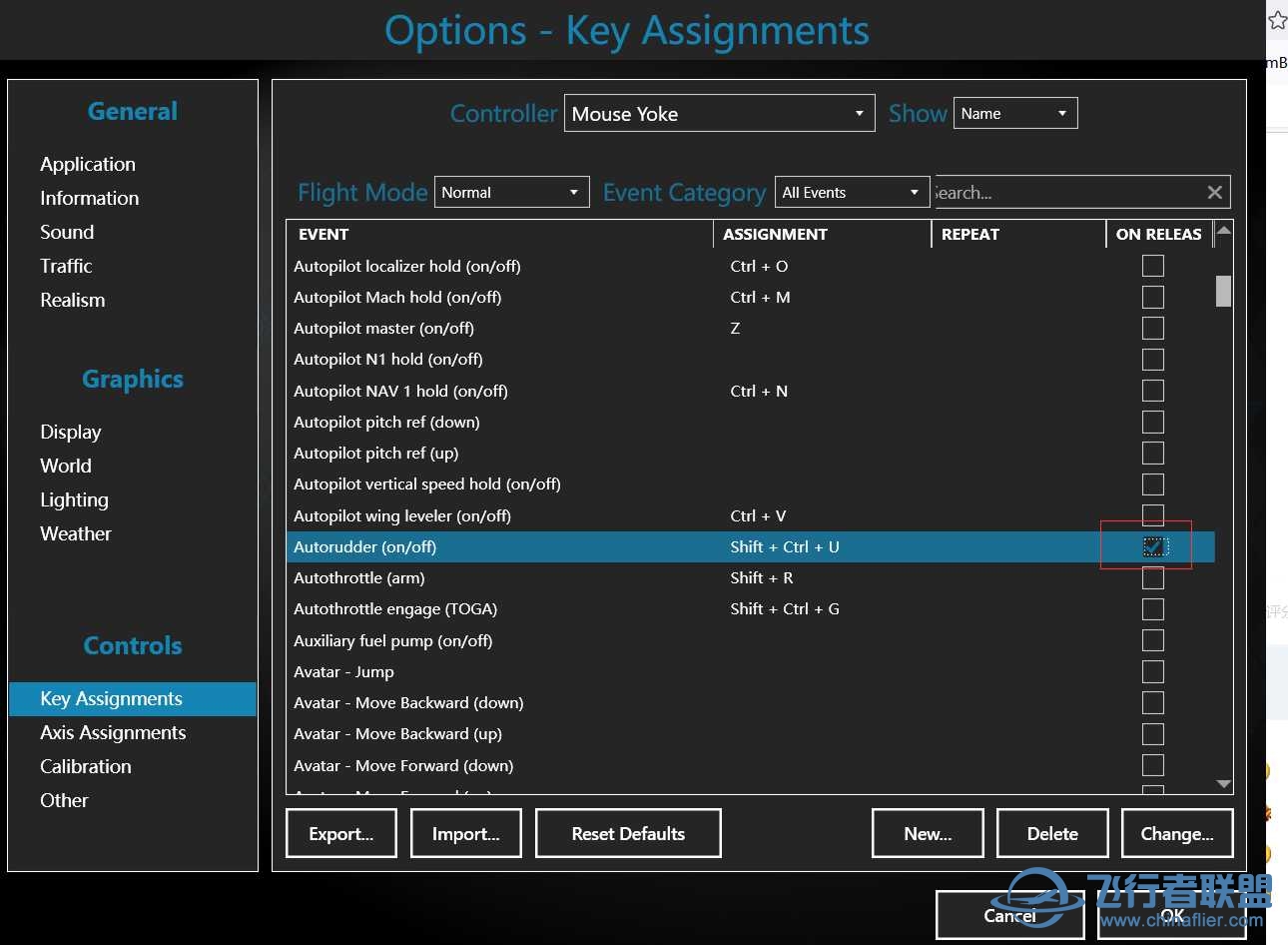Clear the search box with X icon
The image size is (1288, 945).
(1214, 193)
